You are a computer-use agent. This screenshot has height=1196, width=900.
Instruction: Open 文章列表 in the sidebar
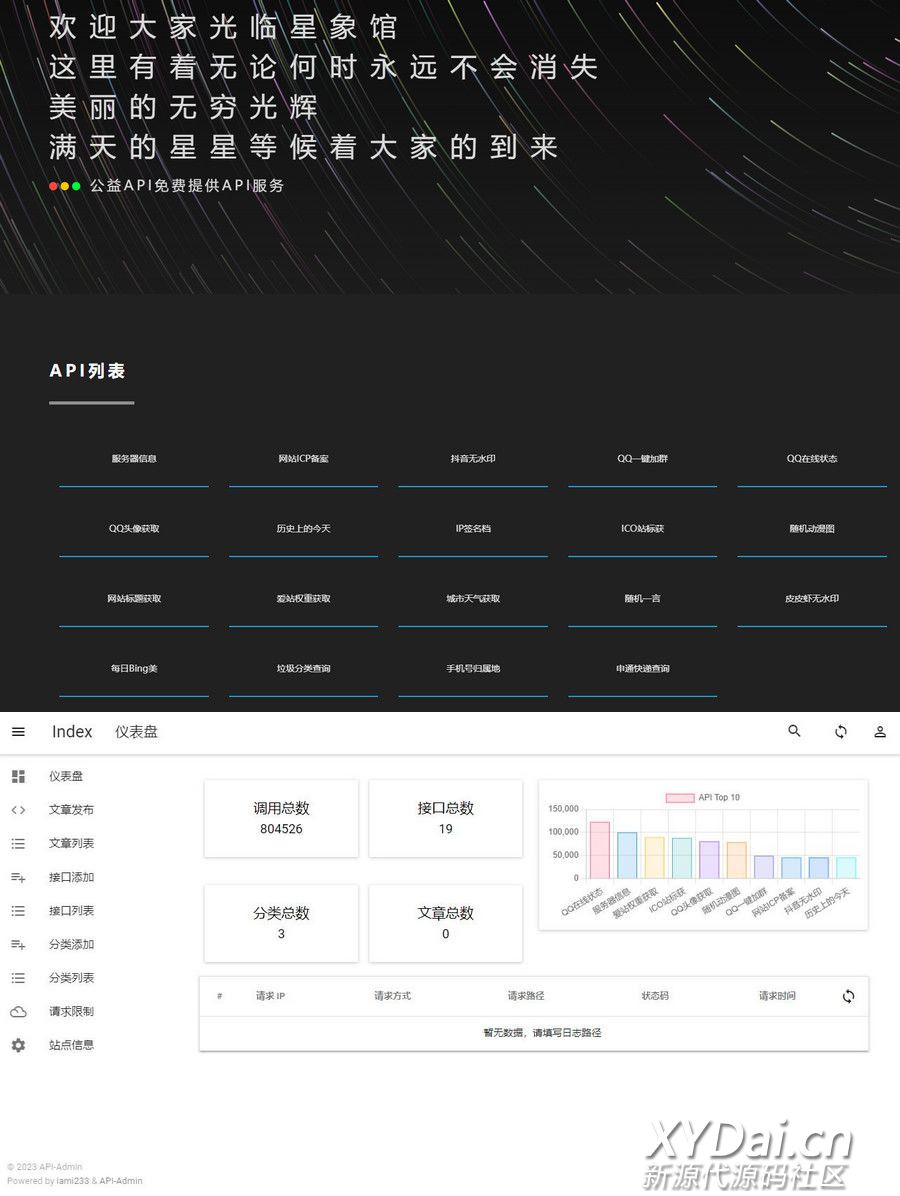tap(72, 844)
